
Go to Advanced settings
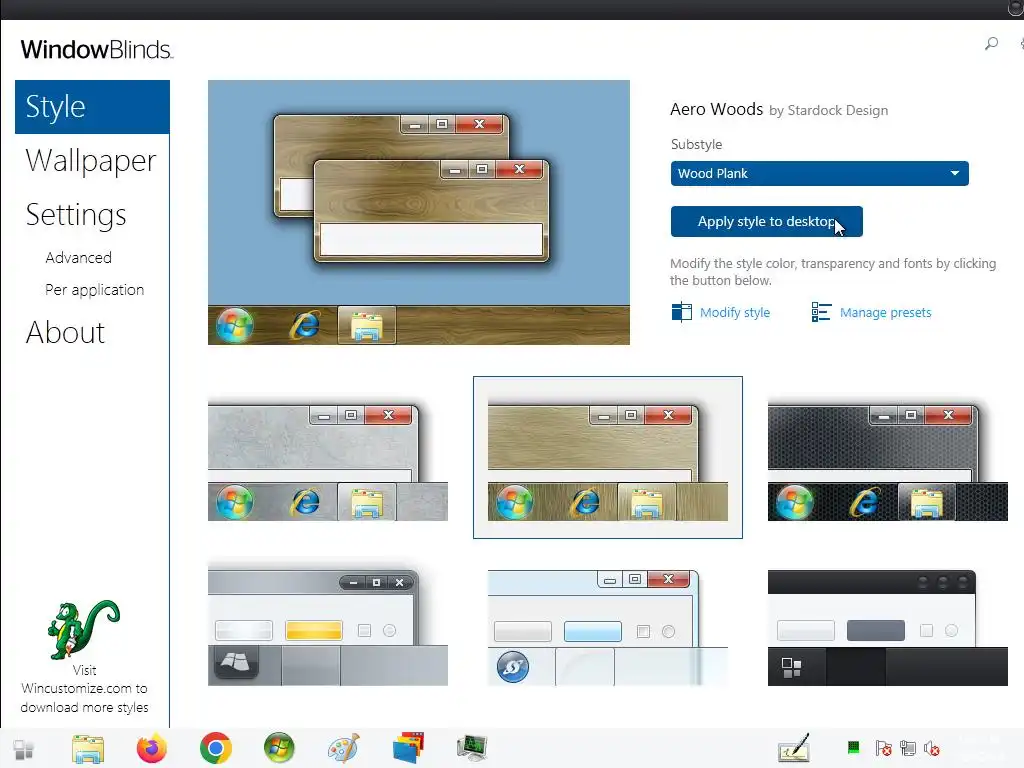pos(78,257)
